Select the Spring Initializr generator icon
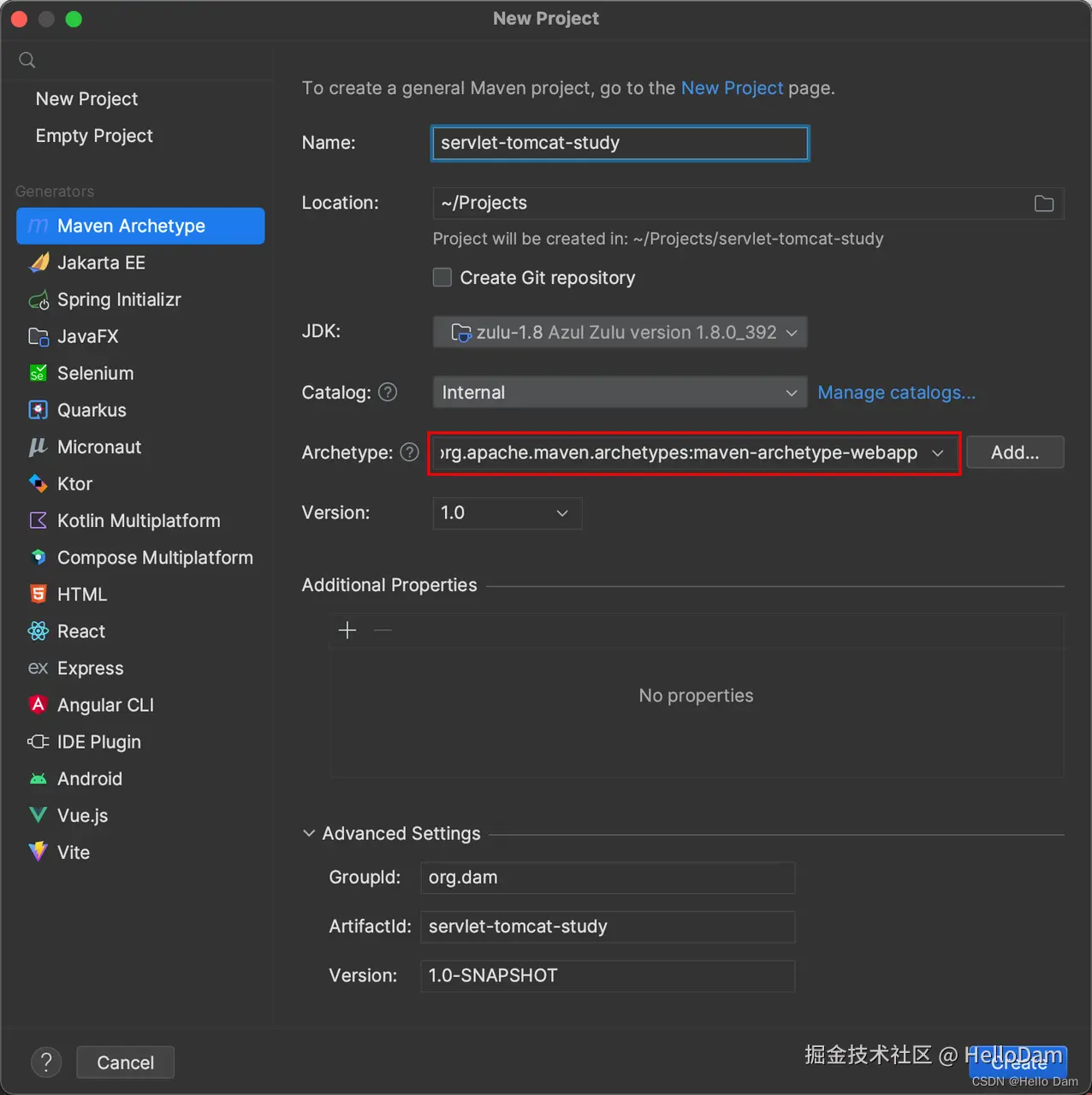 pos(39,300)
